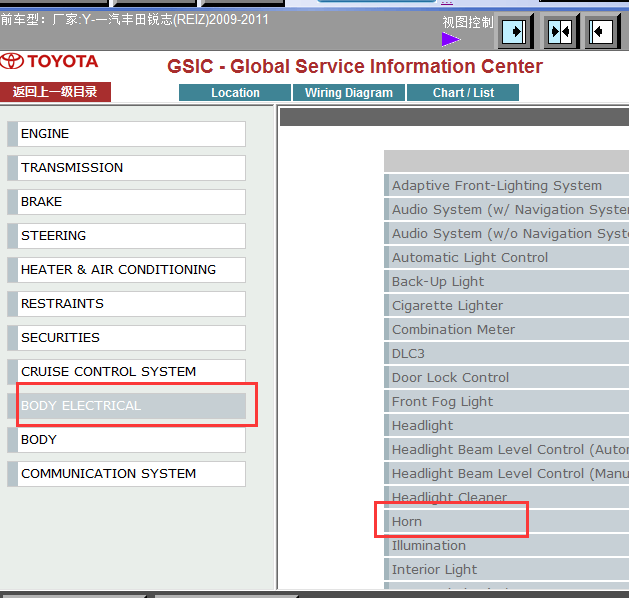Screen dimensions: 629x598
Task: Open the Combination Meter entry
Action: [x=507, y=330]
